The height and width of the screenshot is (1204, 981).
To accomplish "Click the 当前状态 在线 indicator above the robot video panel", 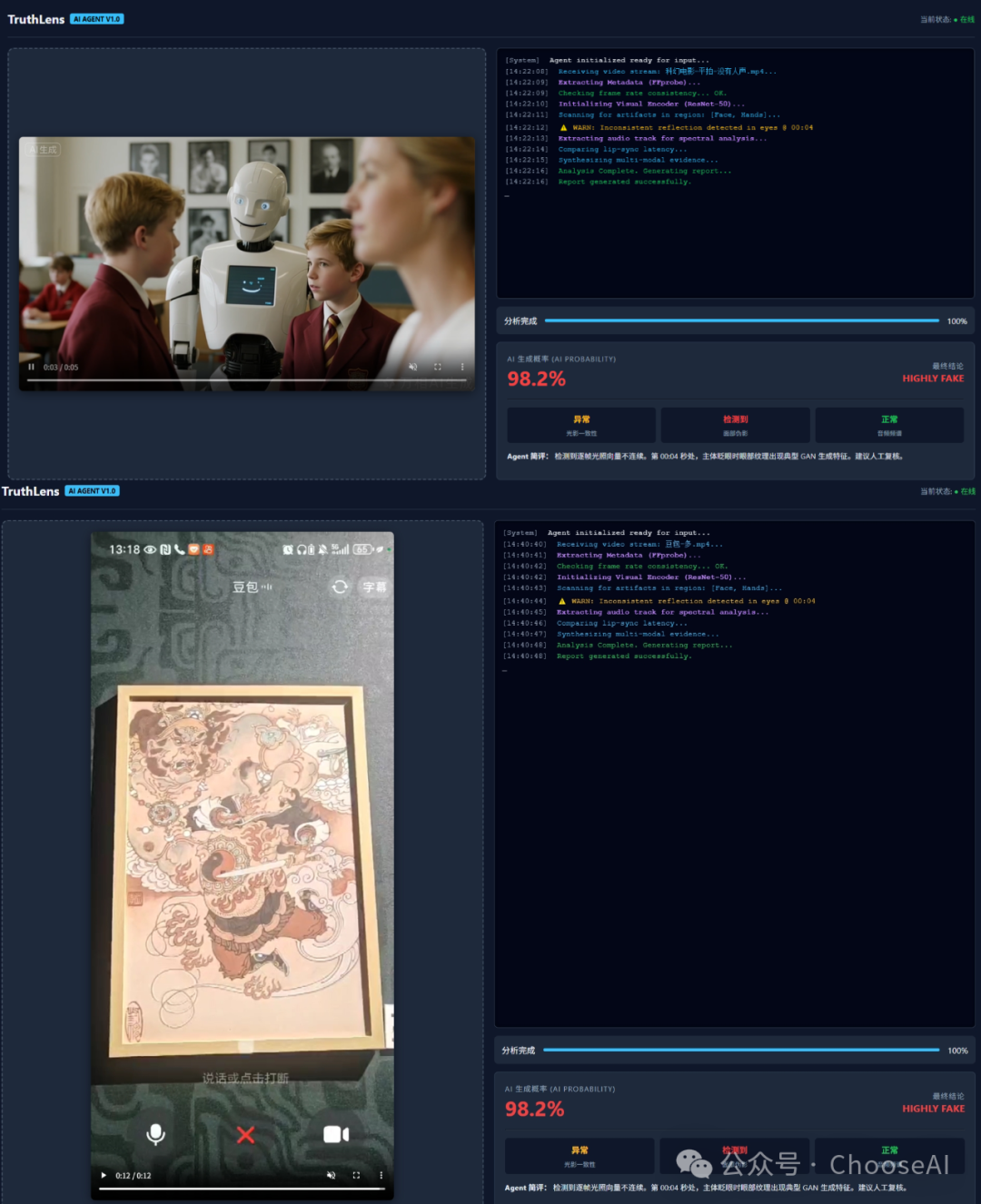I will point(947,19).
